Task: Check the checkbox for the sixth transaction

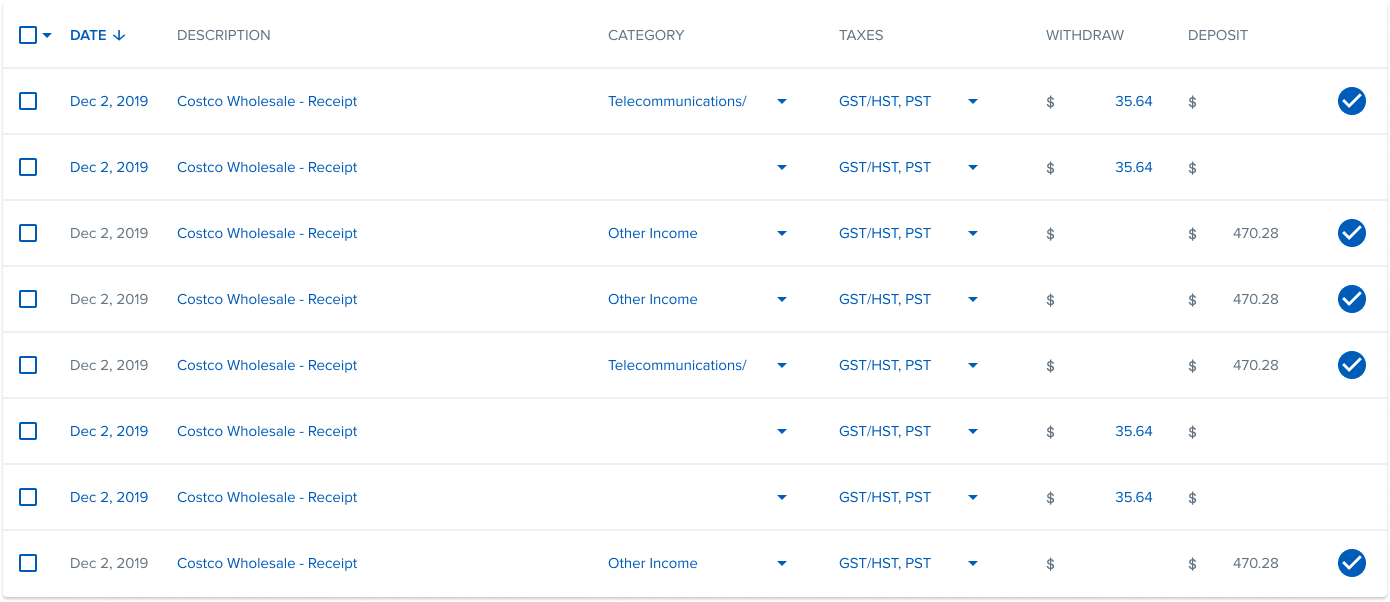Action: pyautogui.click(x=28, y=431)
